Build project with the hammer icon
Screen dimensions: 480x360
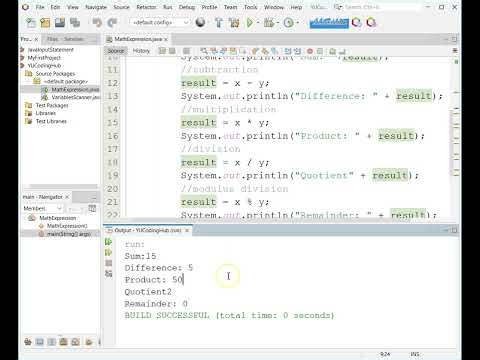tap(219, 23)
